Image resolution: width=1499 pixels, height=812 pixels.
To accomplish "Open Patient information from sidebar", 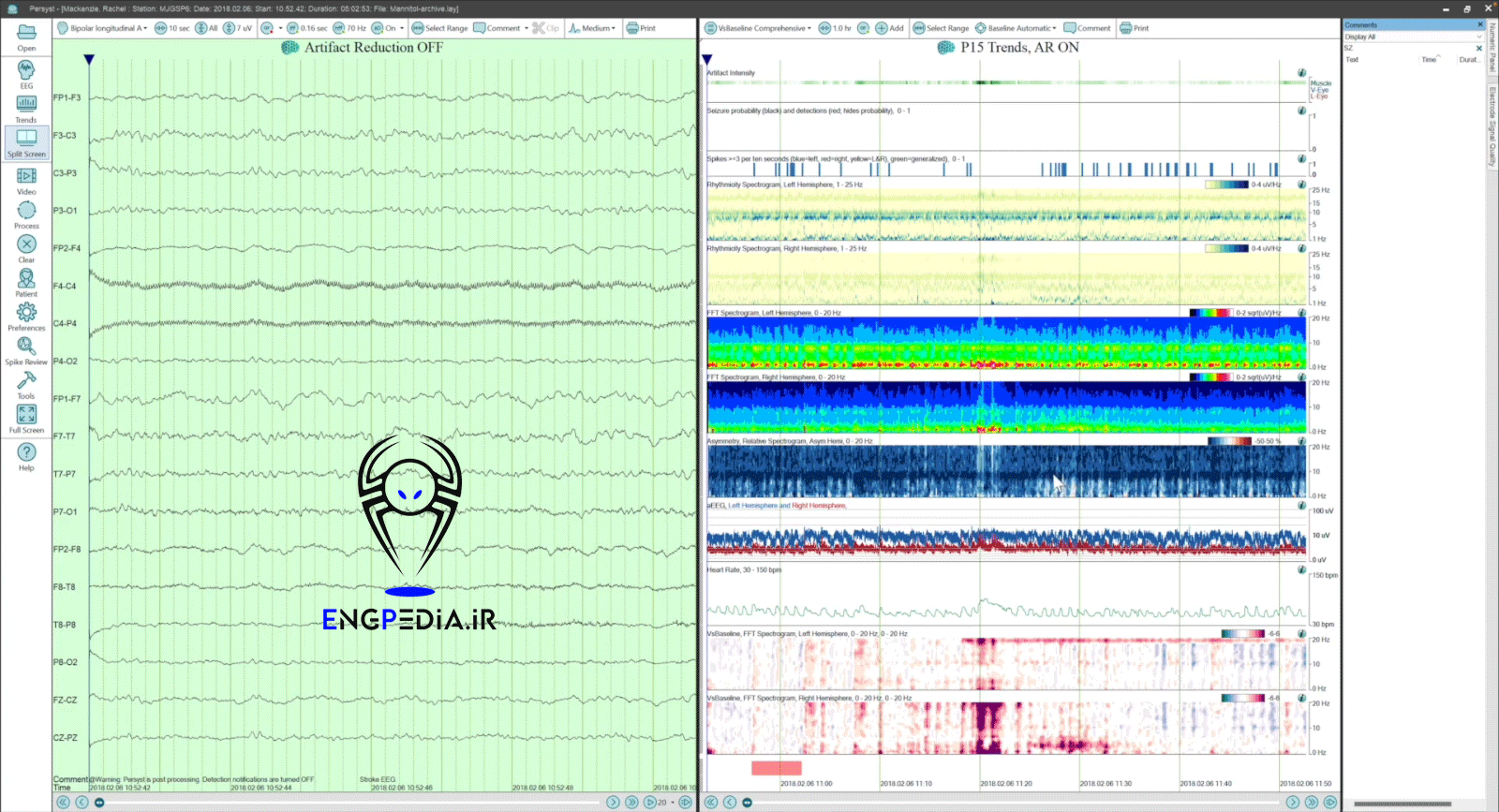I will (x=26, y=283).
